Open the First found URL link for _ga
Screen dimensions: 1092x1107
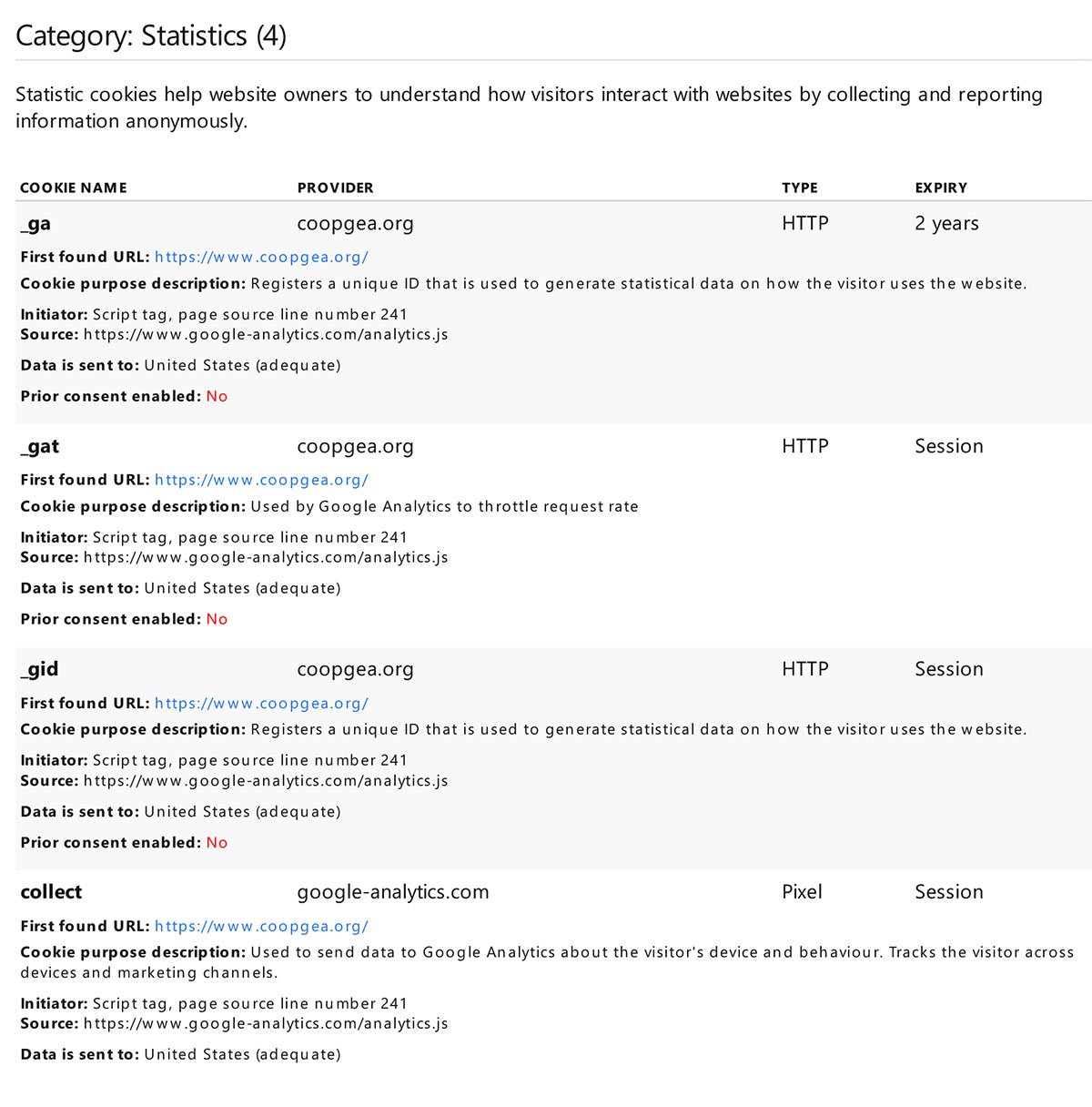[x=261, y=258]
